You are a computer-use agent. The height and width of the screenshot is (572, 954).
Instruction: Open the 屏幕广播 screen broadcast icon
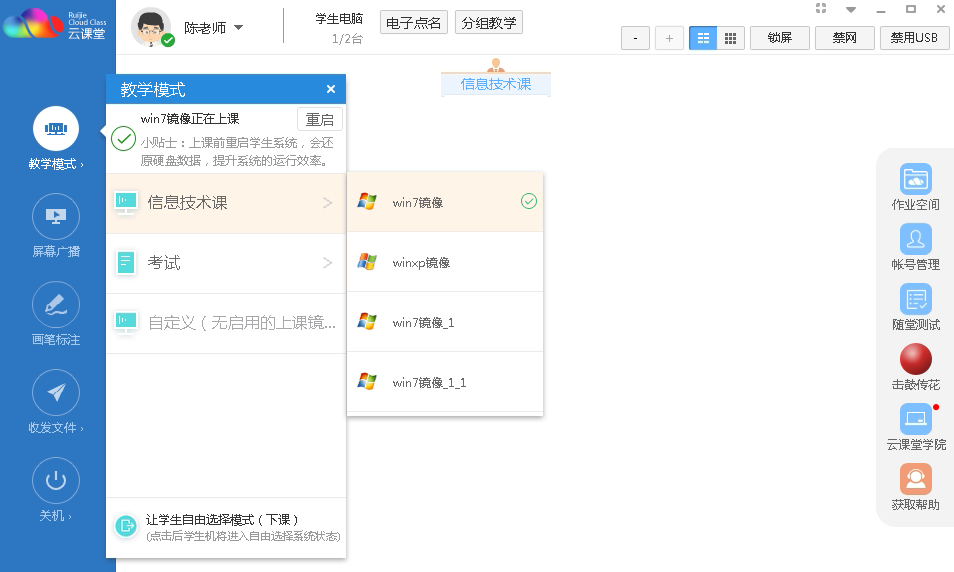point(56,216)
